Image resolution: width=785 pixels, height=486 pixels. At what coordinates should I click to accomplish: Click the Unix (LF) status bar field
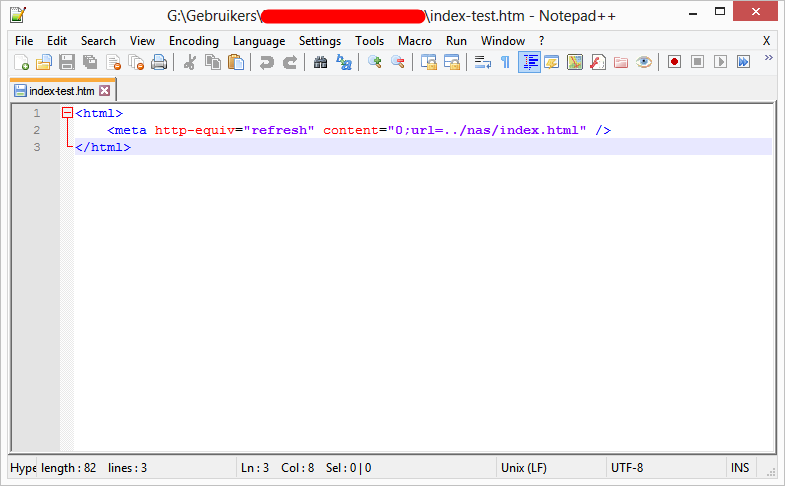522,468
